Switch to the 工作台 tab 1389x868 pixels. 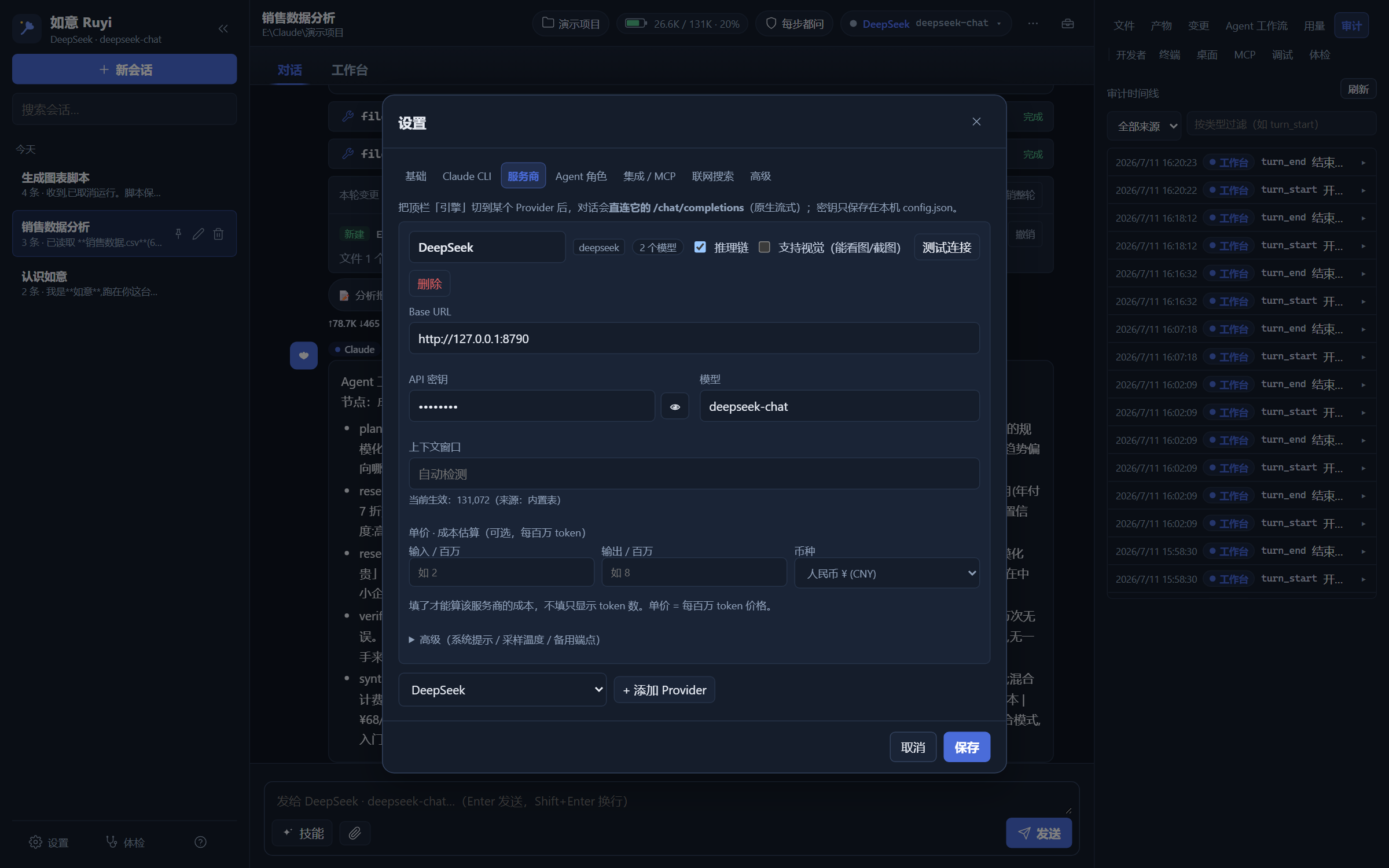(350, 70)
